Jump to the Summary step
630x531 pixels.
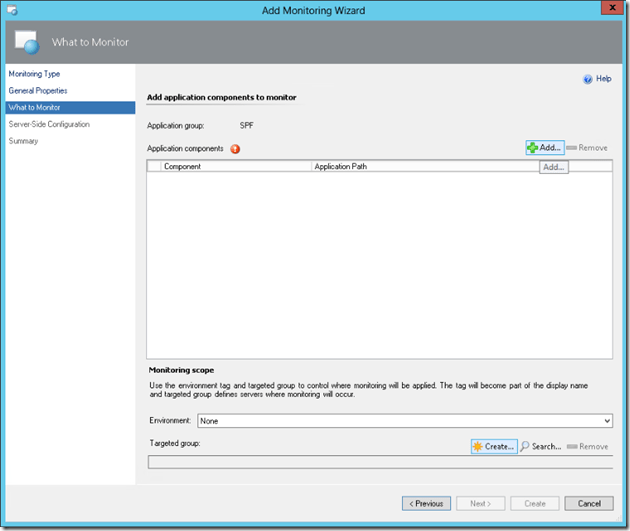pyautogui.click(x=24, y=141)
